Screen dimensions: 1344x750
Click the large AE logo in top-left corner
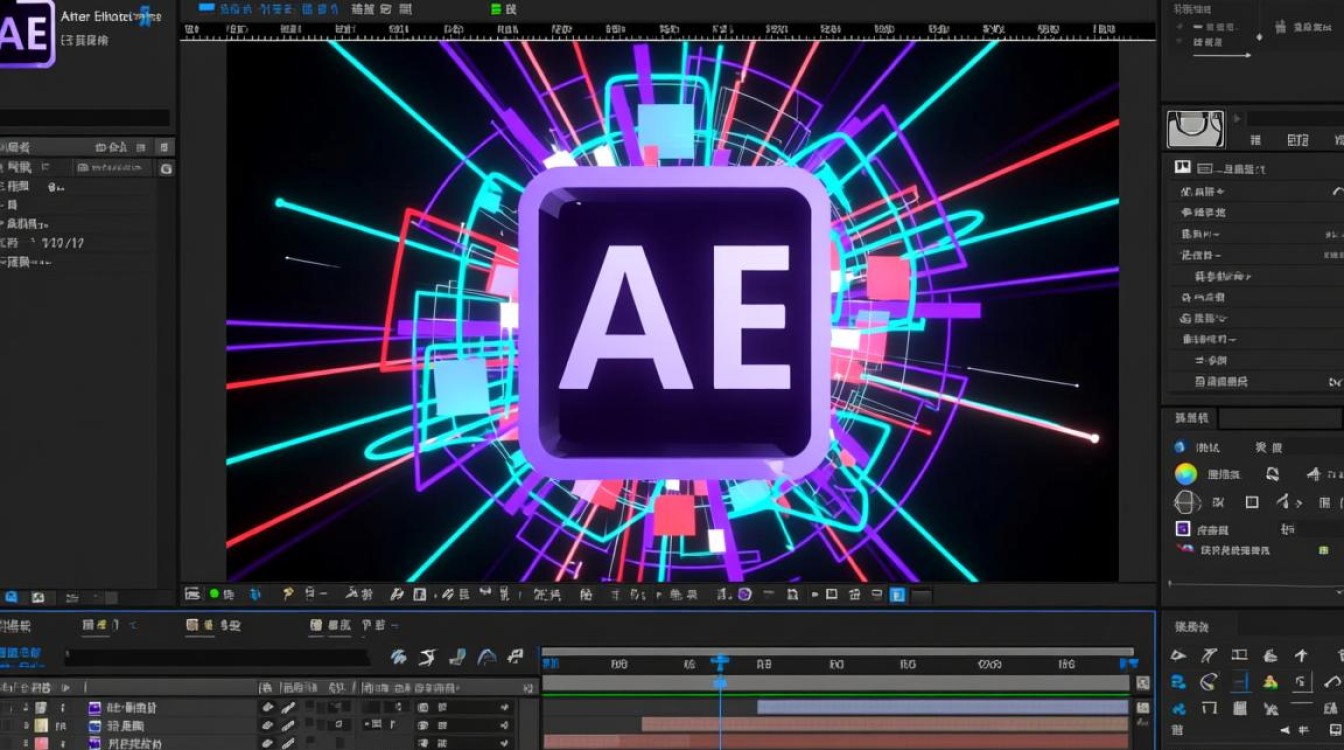click(26, 32)
